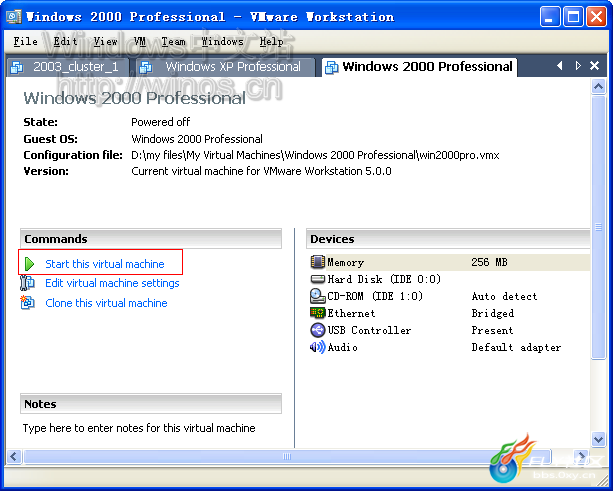
Task: Click the Devices section header
Action: click(448, 238)
